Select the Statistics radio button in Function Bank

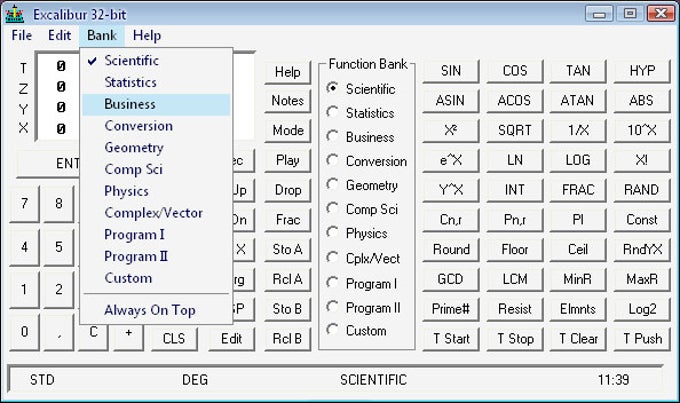point(333,112)
